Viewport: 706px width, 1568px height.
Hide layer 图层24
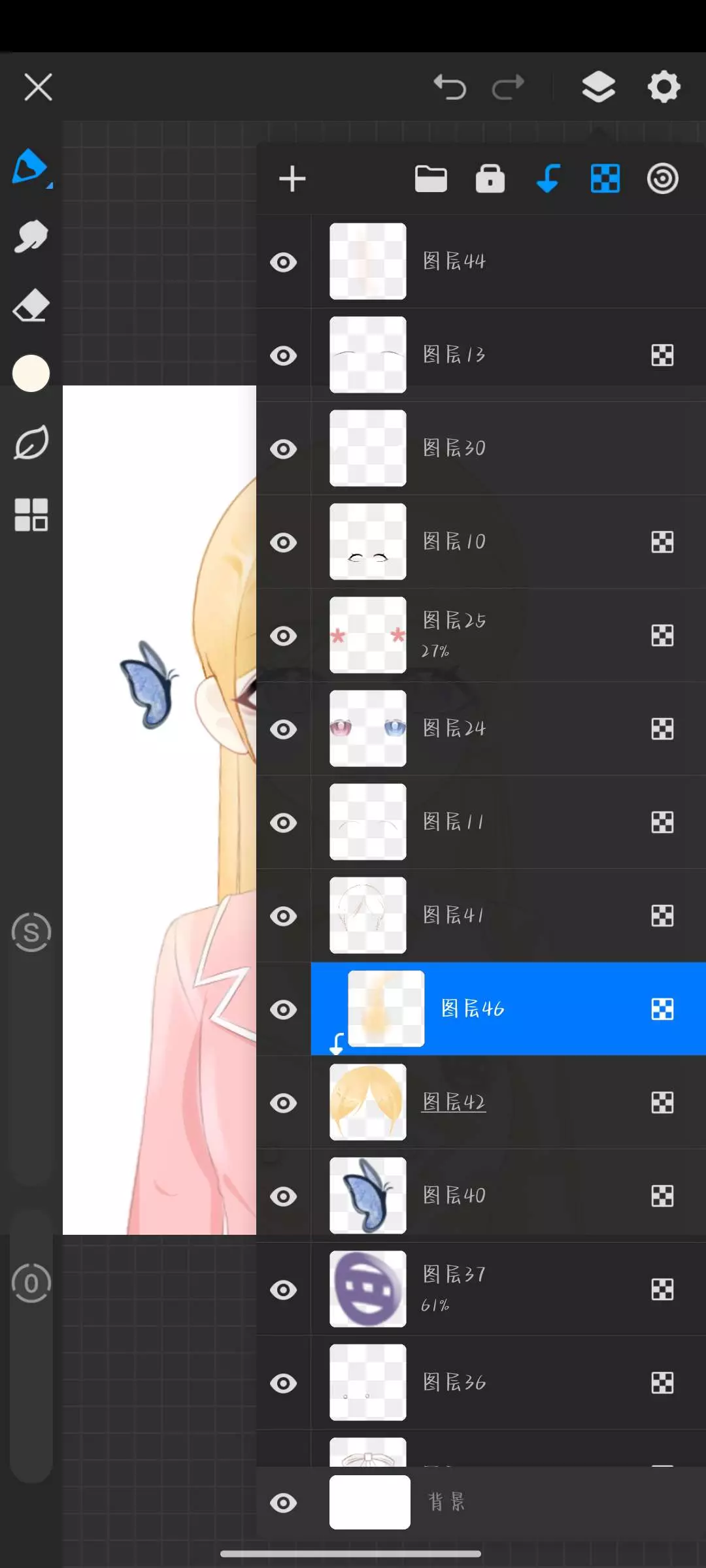pos(284,730)
